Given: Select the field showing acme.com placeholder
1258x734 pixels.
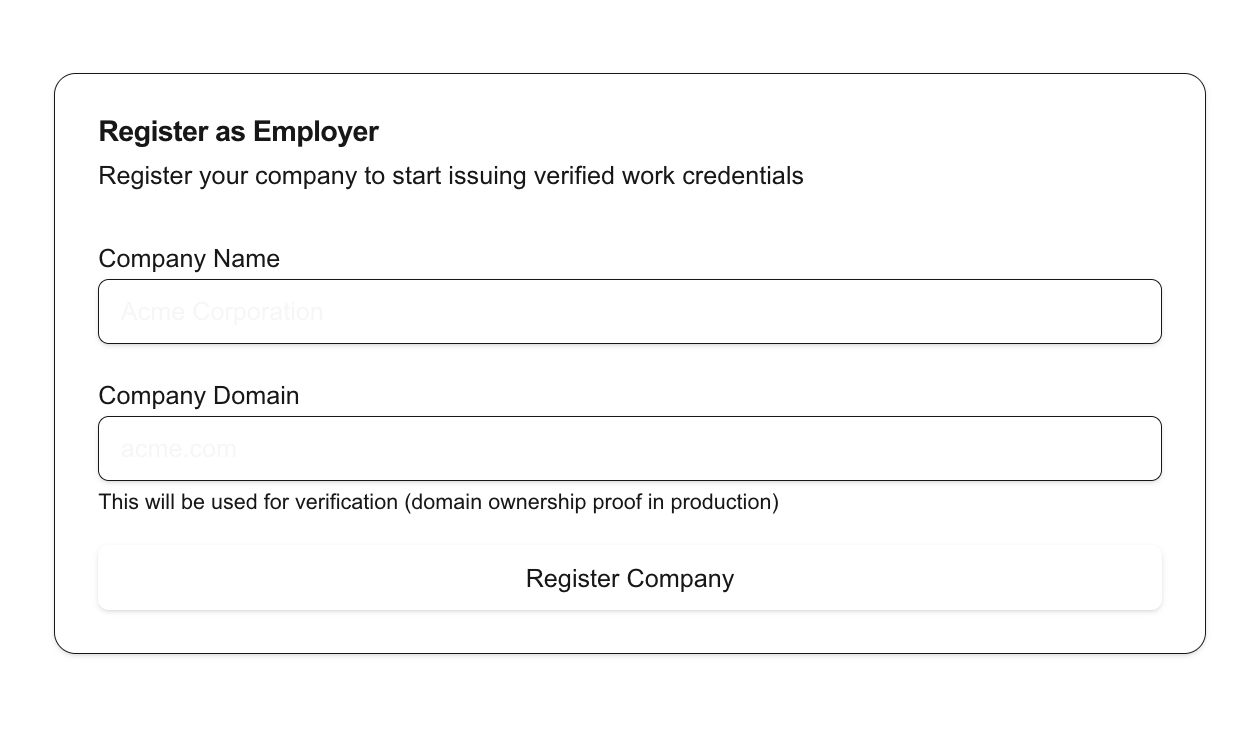Looking at the screenshot, I should pyautogui.click(x=629, y=448).
